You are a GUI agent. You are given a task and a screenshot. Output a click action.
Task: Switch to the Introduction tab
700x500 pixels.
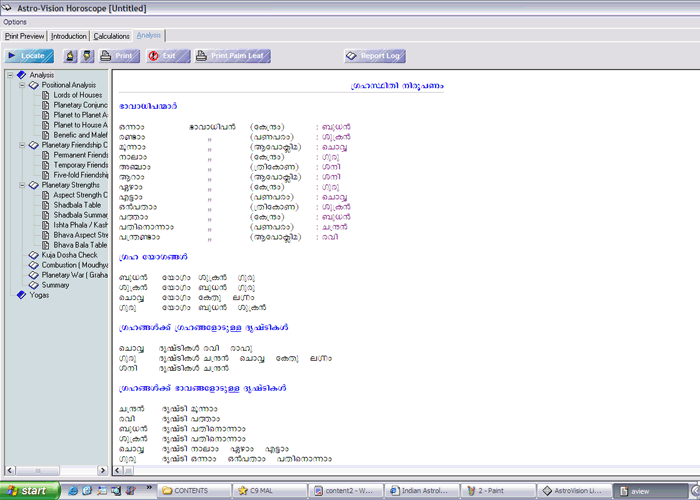tap(68, 36)
